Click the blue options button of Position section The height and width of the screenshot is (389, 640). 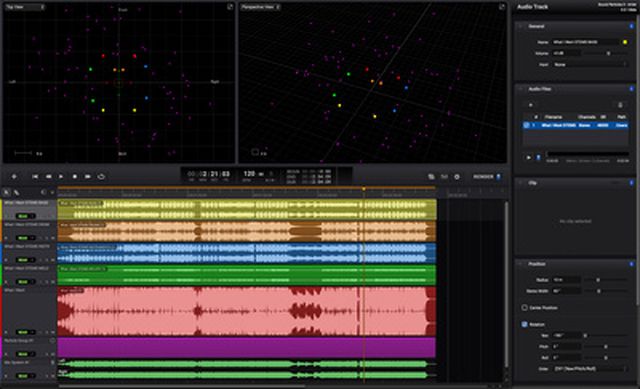(x=631, y=264)
